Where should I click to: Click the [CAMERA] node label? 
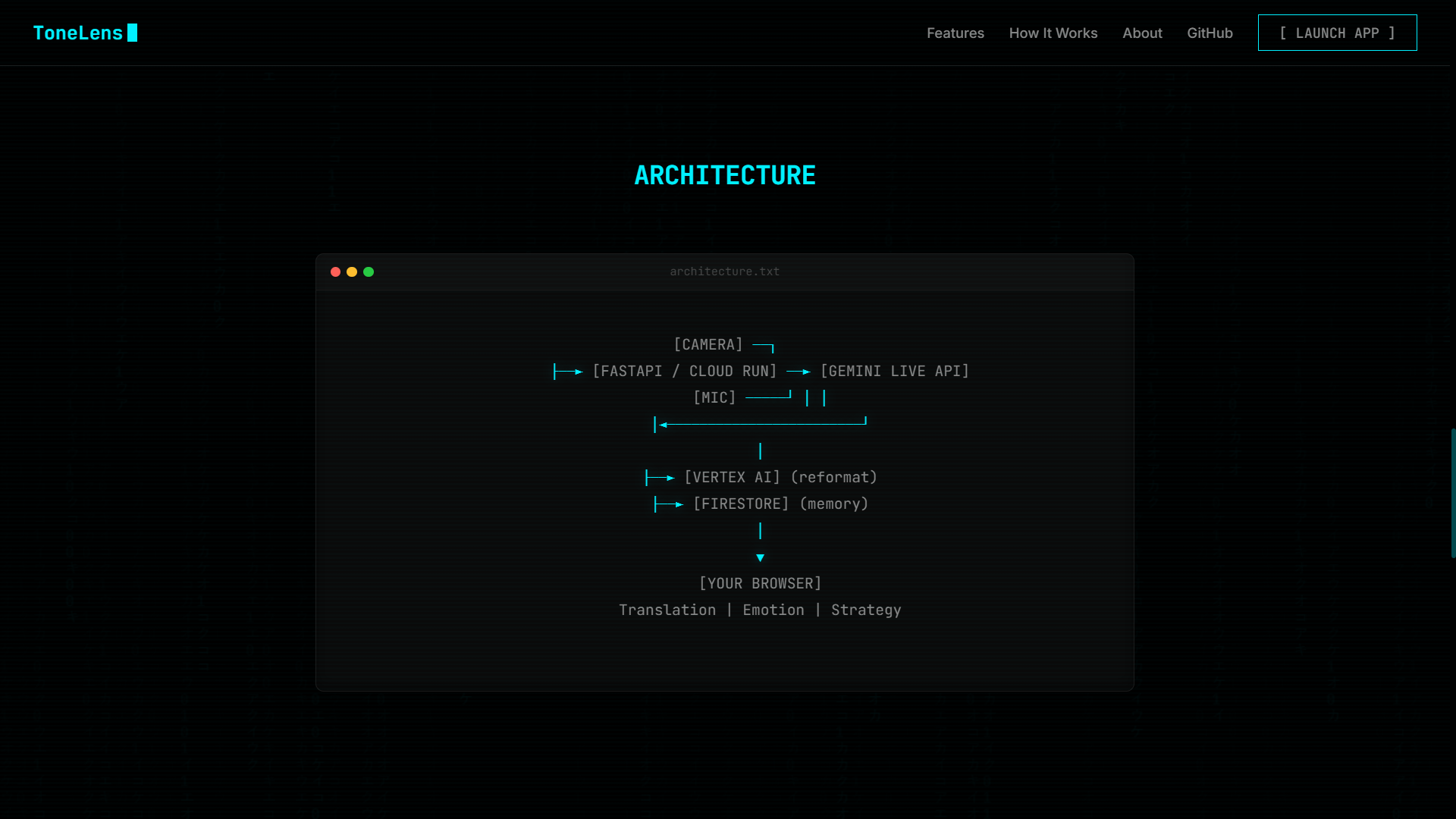tap(708, 344)
